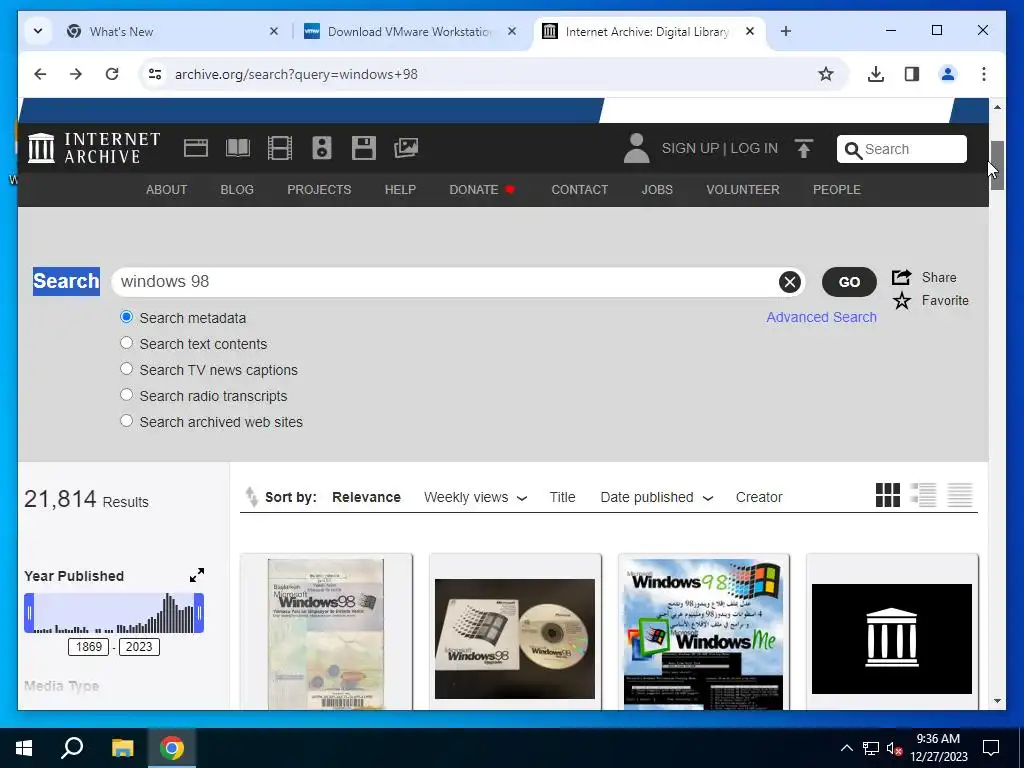1024x768 pixels.
Task: Select Search text contents radio button
Action: (127, 343)
